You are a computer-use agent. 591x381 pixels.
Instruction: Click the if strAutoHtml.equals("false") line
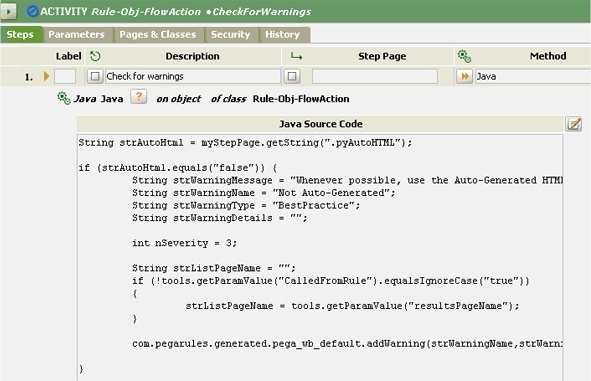point(178,168)
